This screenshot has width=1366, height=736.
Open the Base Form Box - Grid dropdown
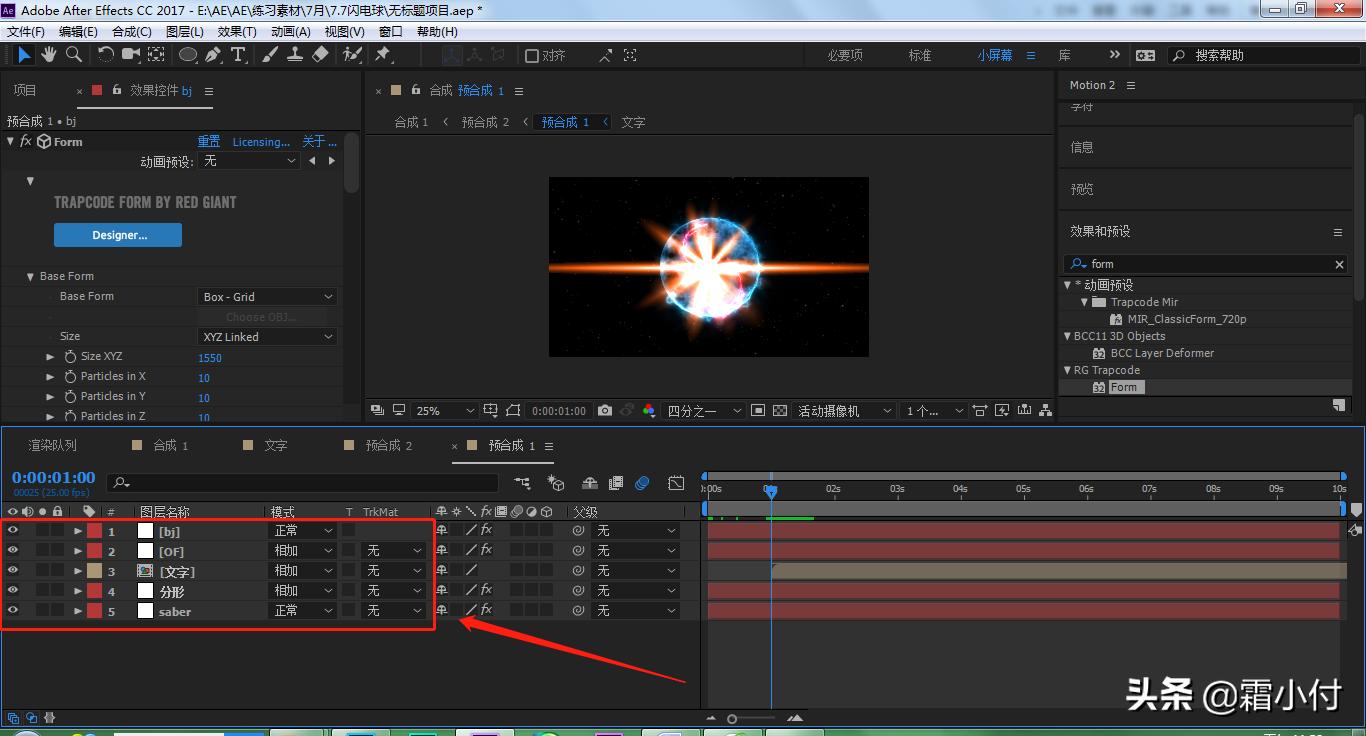point(267,297)
